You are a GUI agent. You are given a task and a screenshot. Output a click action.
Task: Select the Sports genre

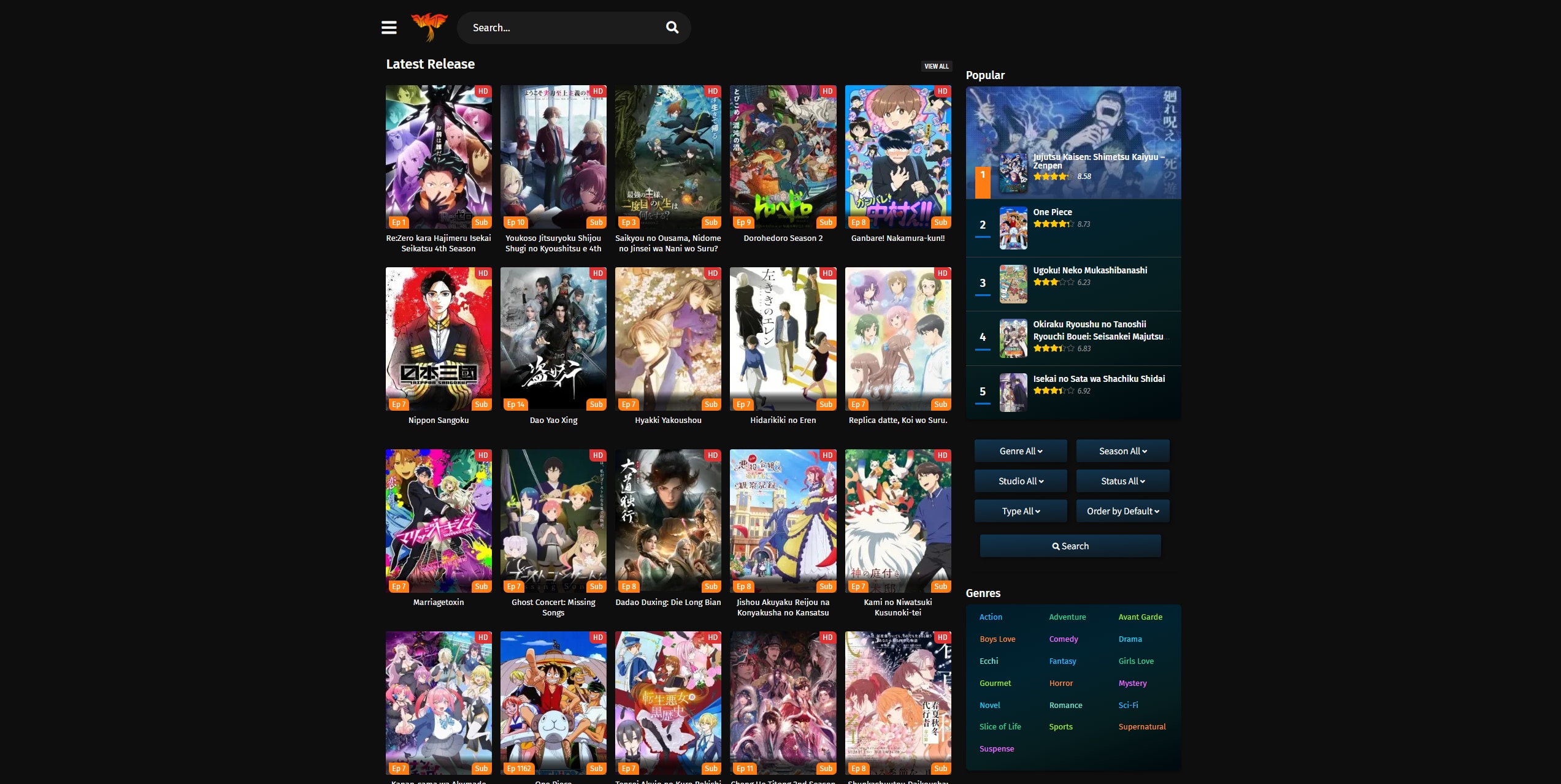[x=1060, y=727]
